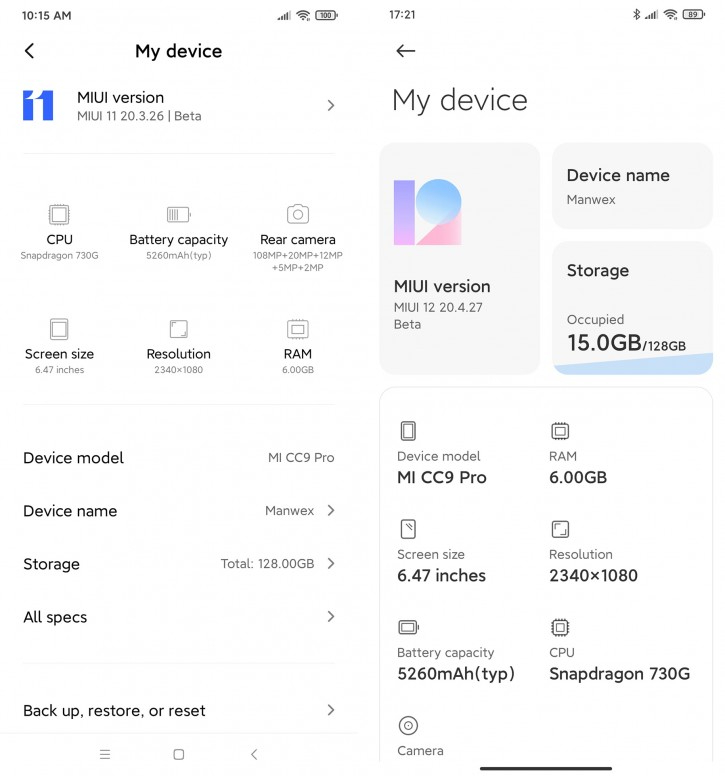725x776 pixels.
Task: Tap the MIUI version card showing MIUI 12 20.4.27
Action: click(459, 258)
